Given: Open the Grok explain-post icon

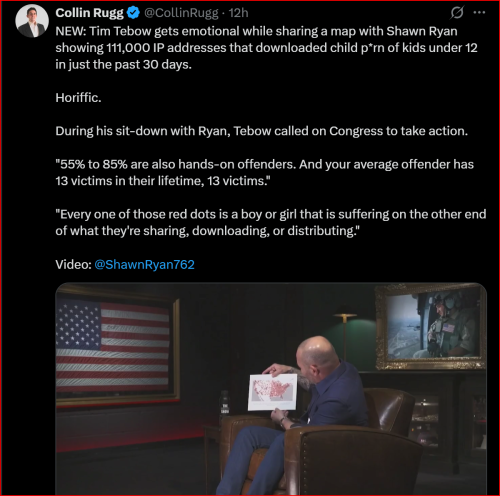Looking at the screenshot, I should coord(457,13).
